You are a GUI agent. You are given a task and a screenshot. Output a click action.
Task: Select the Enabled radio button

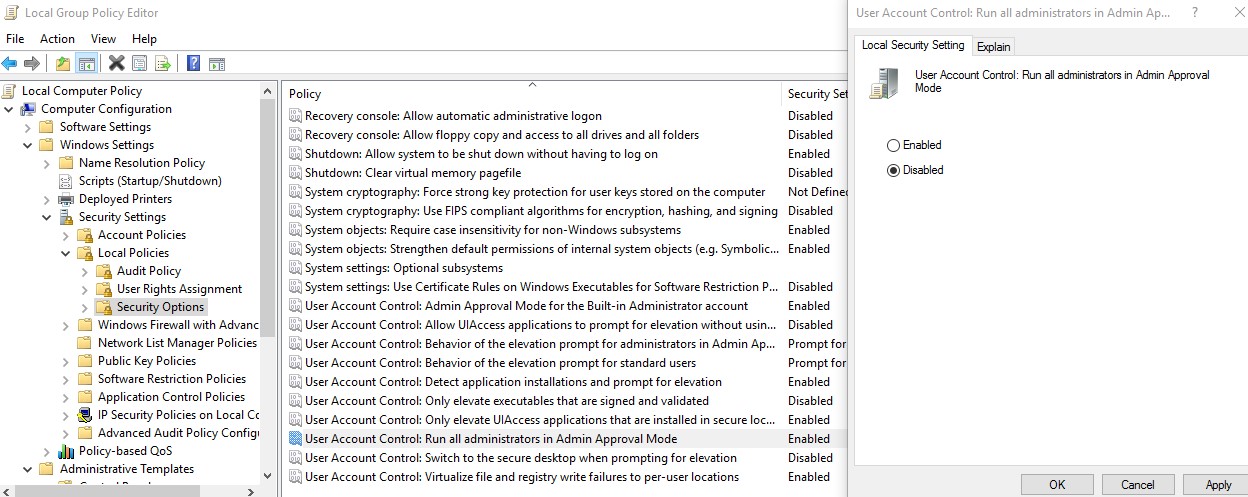(x=894, y=145)
